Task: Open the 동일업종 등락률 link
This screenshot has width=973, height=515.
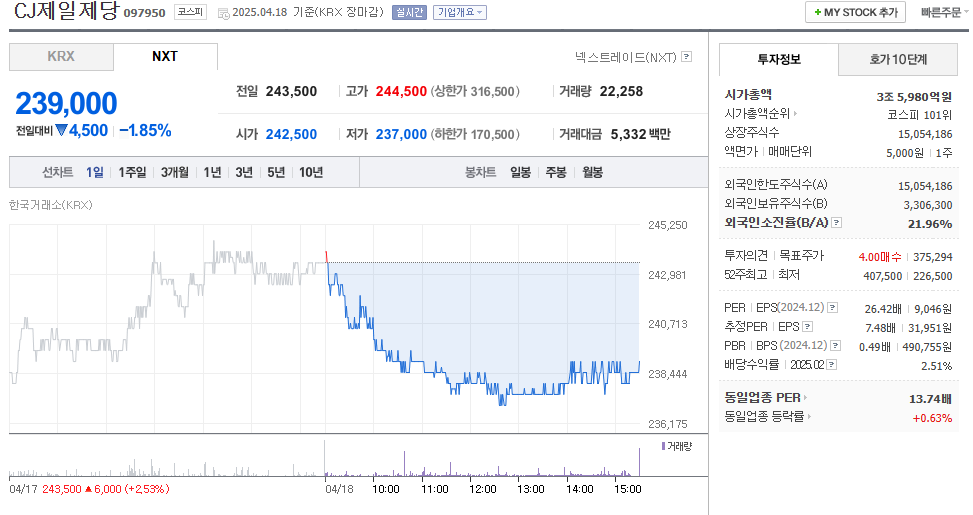Action: click(764, 417)
